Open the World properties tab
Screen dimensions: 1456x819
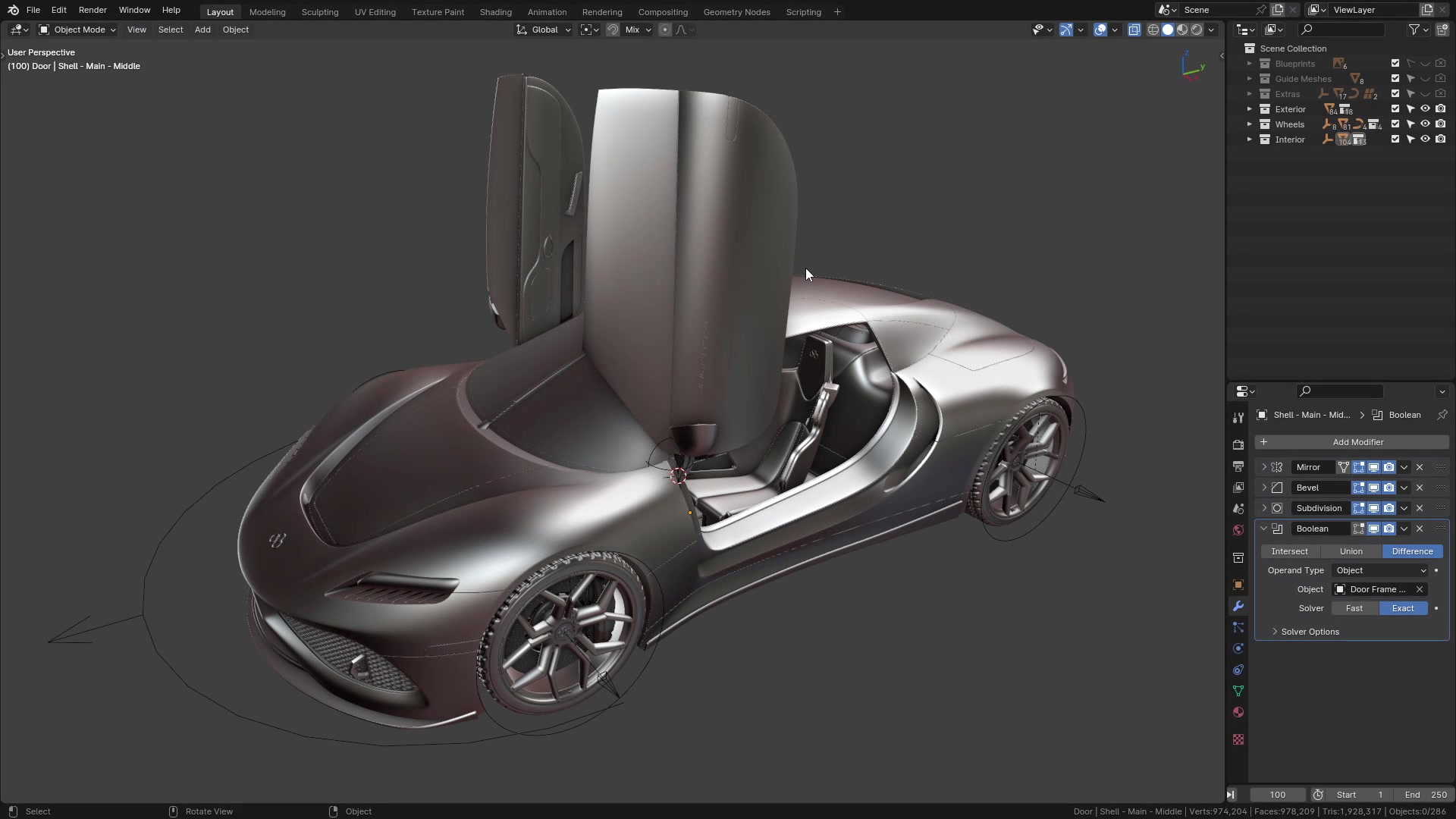[x=1238, y=530]
